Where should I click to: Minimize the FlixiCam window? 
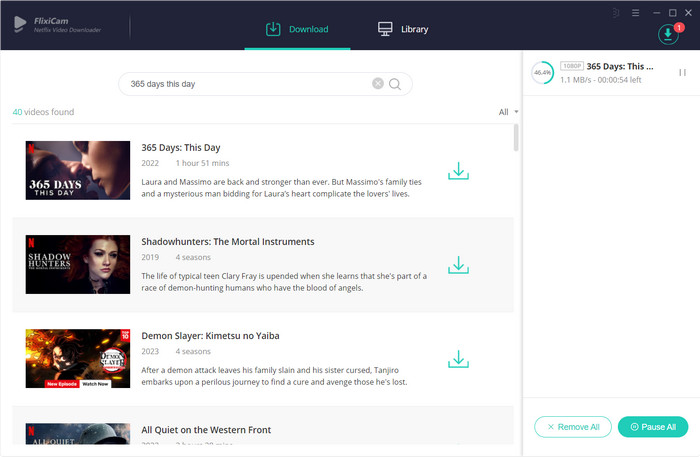[x=656, y=13]
